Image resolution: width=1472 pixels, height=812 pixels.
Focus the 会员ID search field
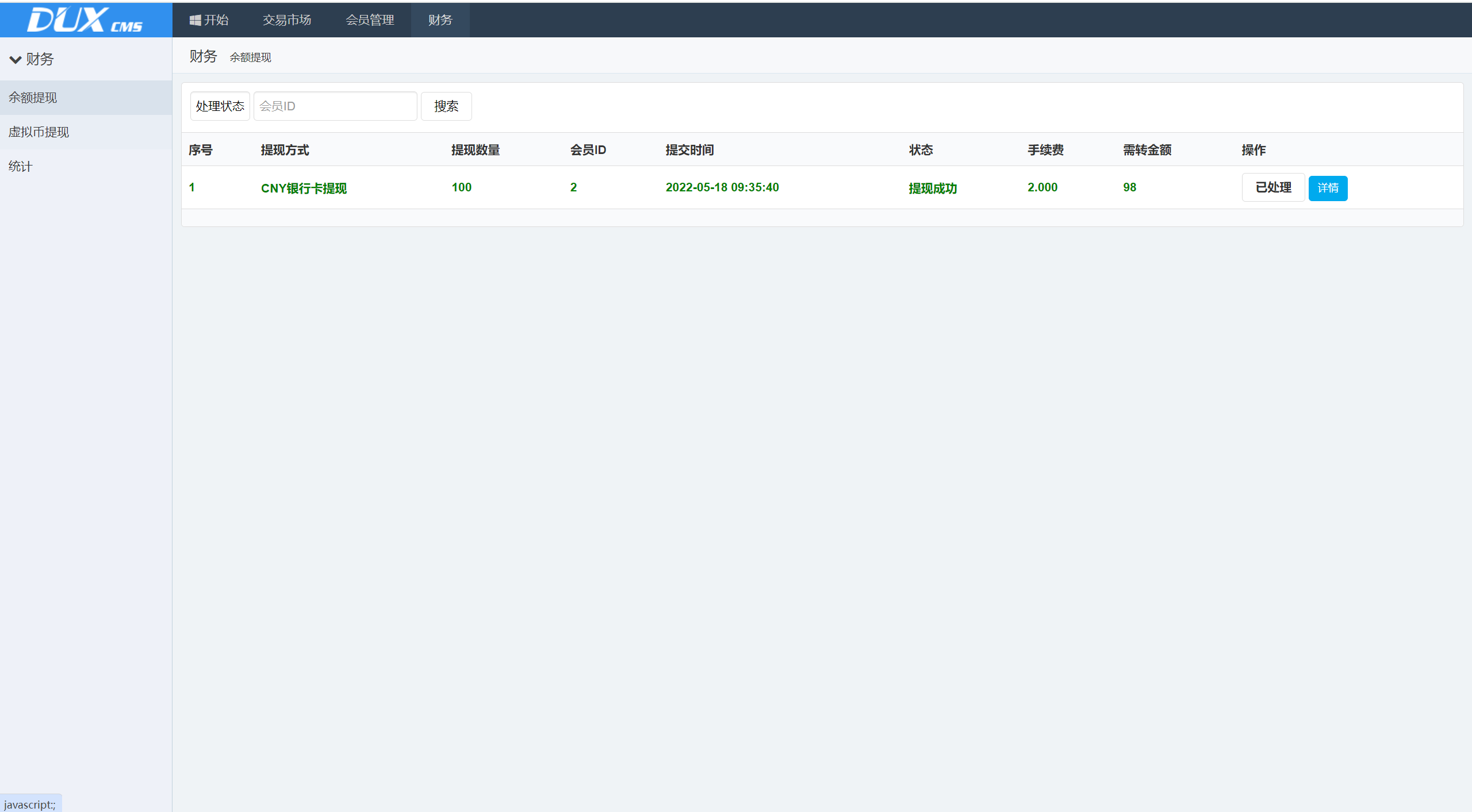(335, 106)
